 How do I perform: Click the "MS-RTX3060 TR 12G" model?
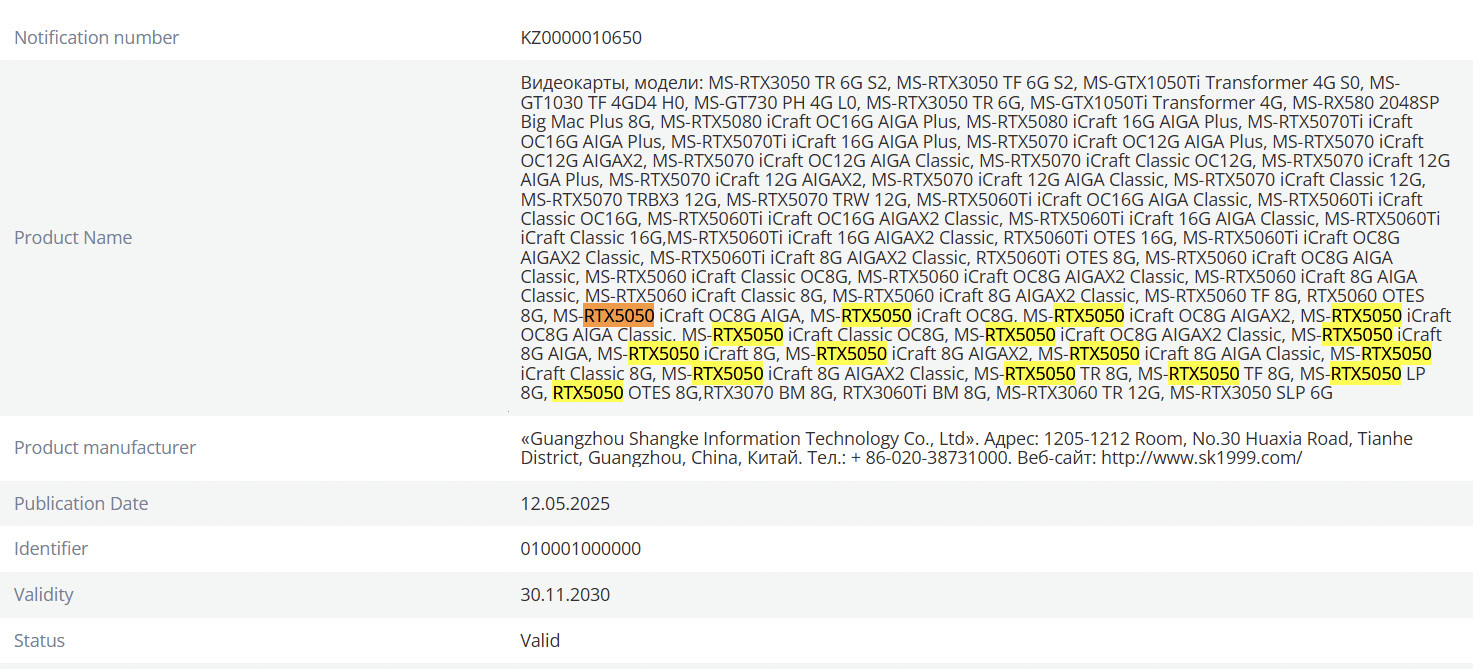(1078, 393)
